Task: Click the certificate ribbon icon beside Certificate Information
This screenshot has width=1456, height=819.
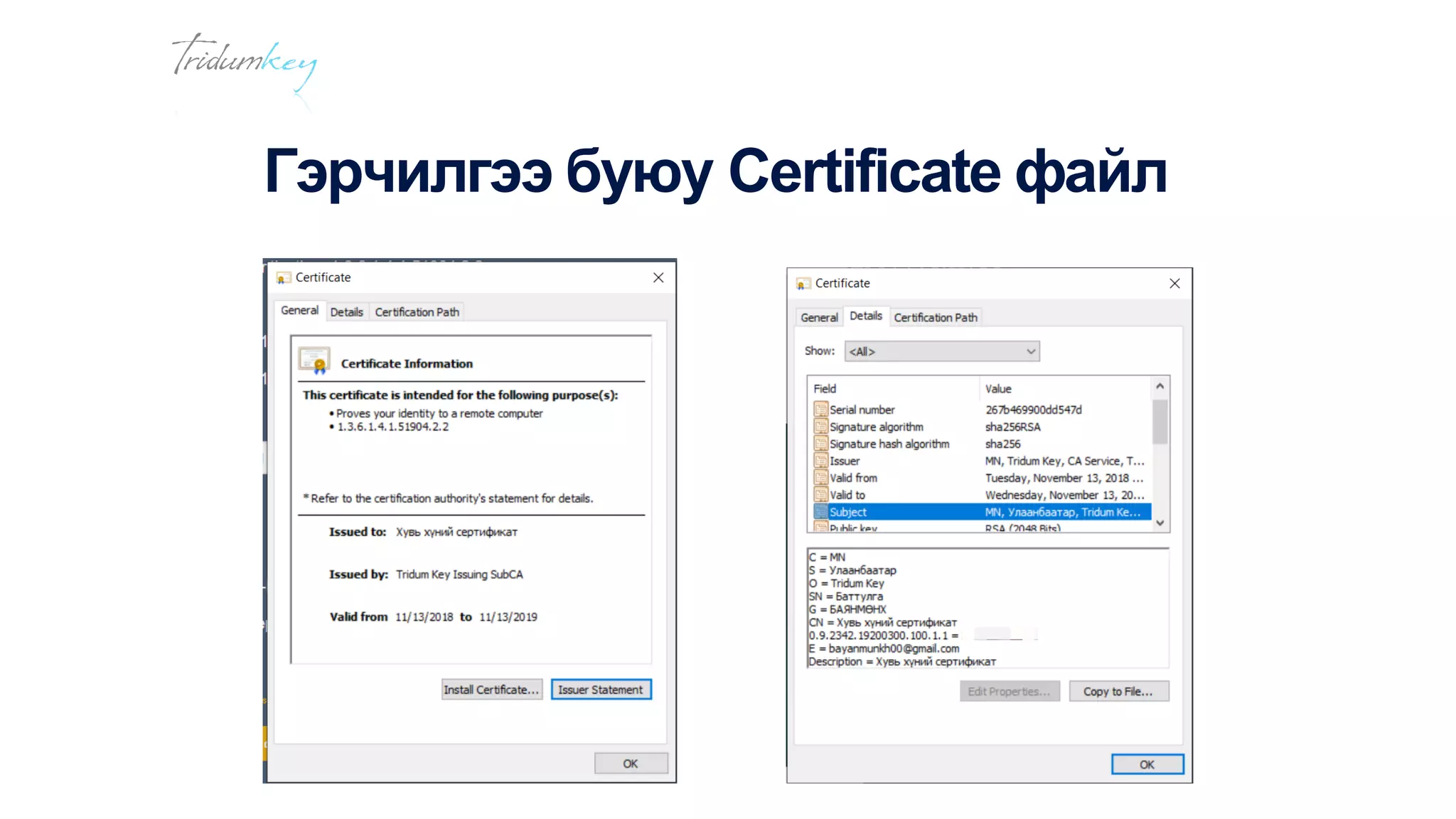Action: click(x=314, y=361)
